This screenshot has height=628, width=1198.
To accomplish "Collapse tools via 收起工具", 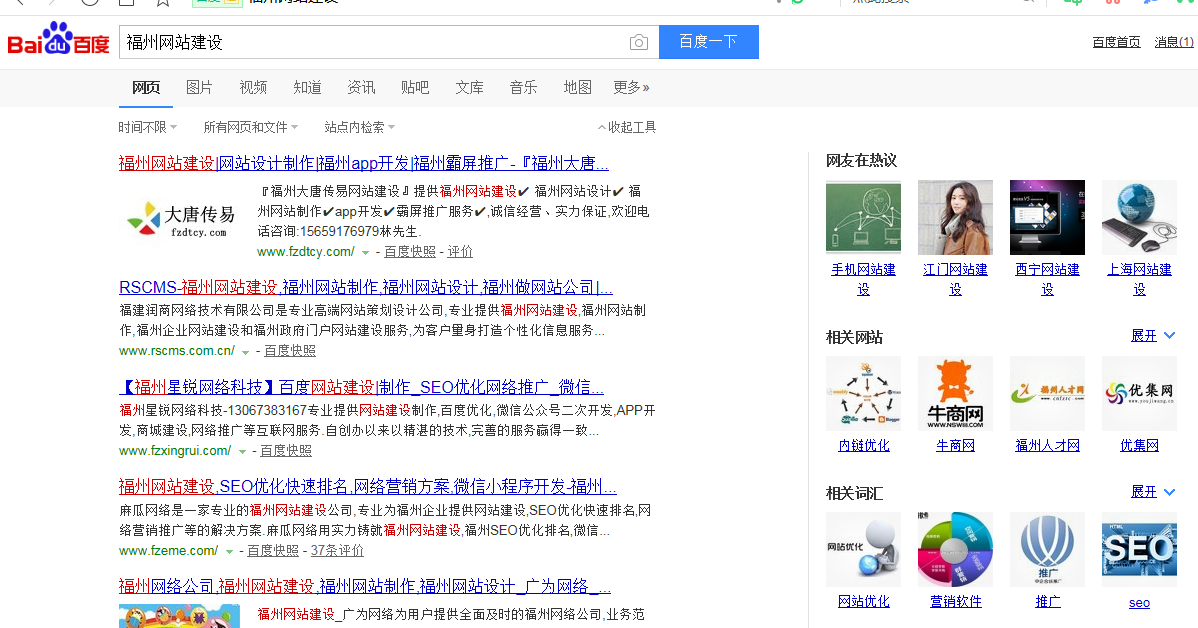I will tap(627, 127).
